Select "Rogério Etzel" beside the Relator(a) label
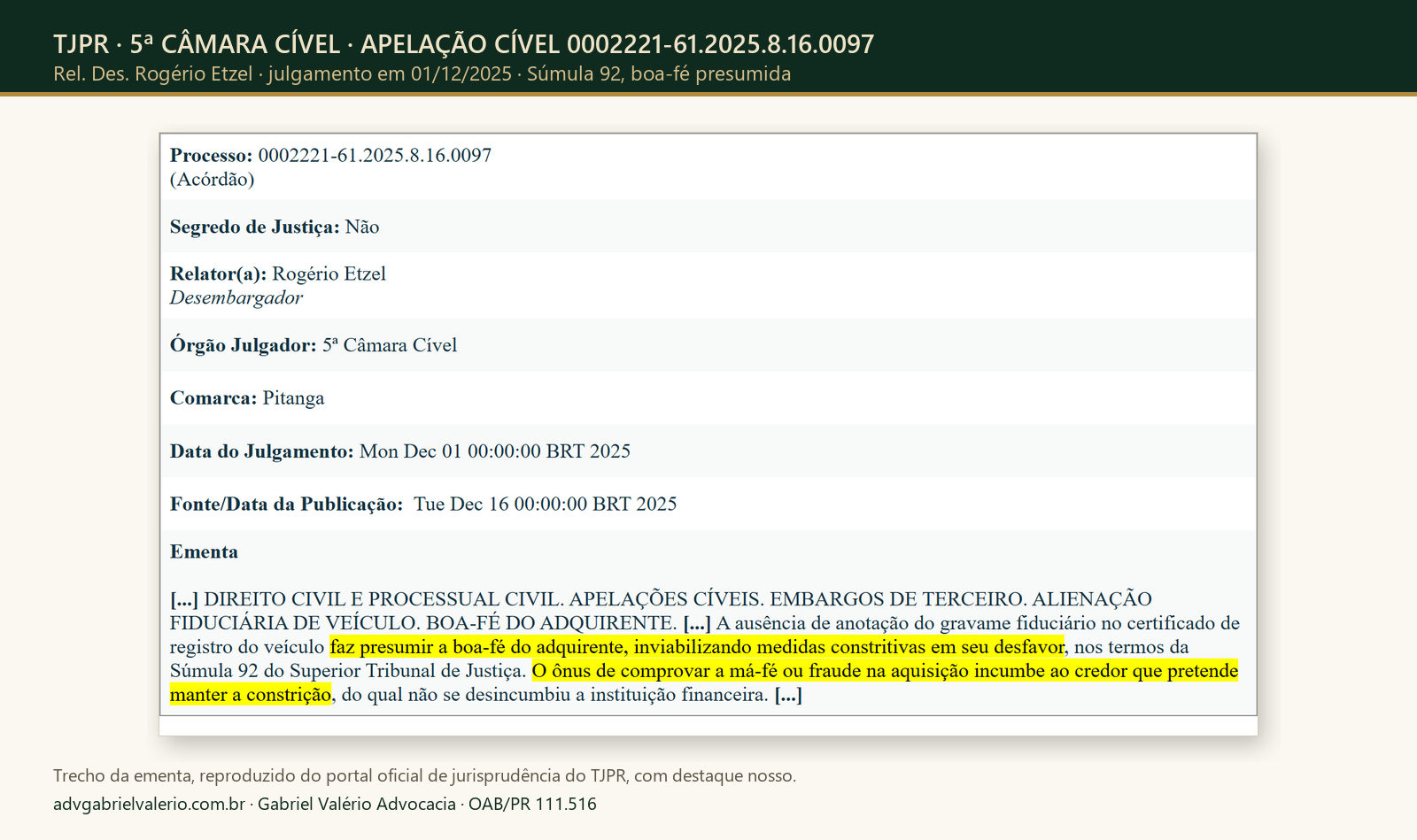Image resolution: width=1417 pixels, height=840 pixels. tap(329, 274)
